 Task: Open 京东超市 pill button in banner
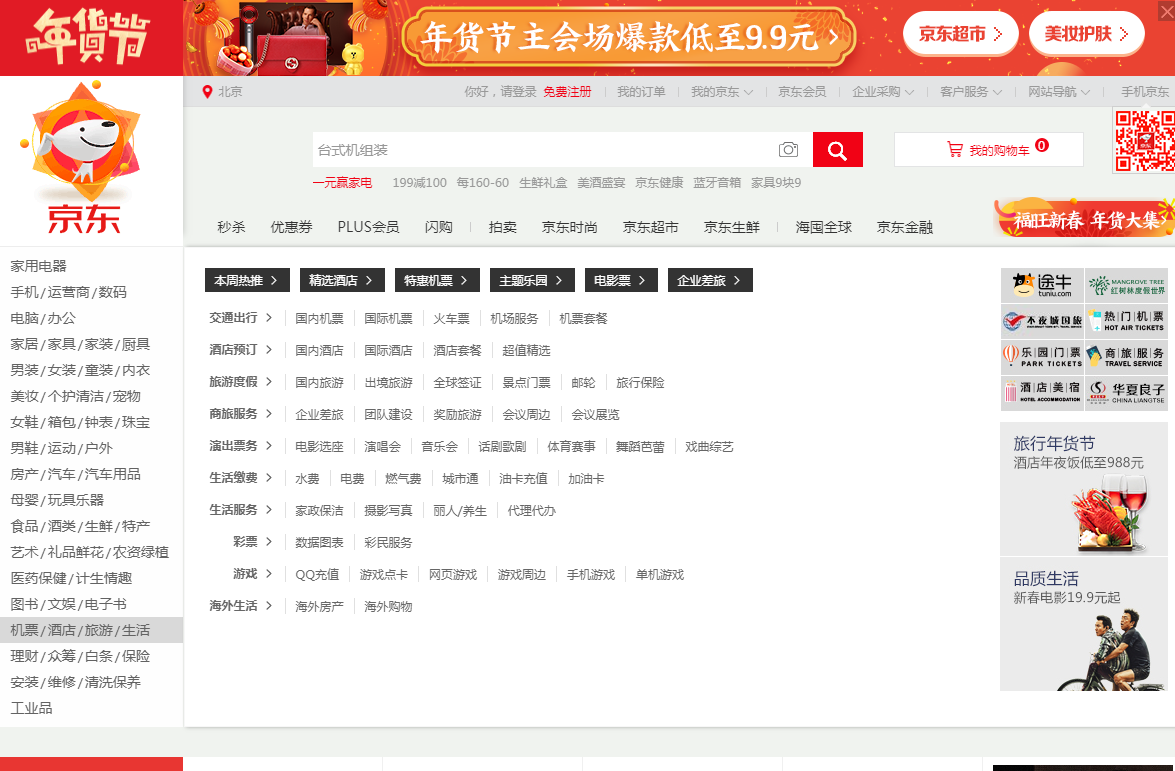point(960,34)
